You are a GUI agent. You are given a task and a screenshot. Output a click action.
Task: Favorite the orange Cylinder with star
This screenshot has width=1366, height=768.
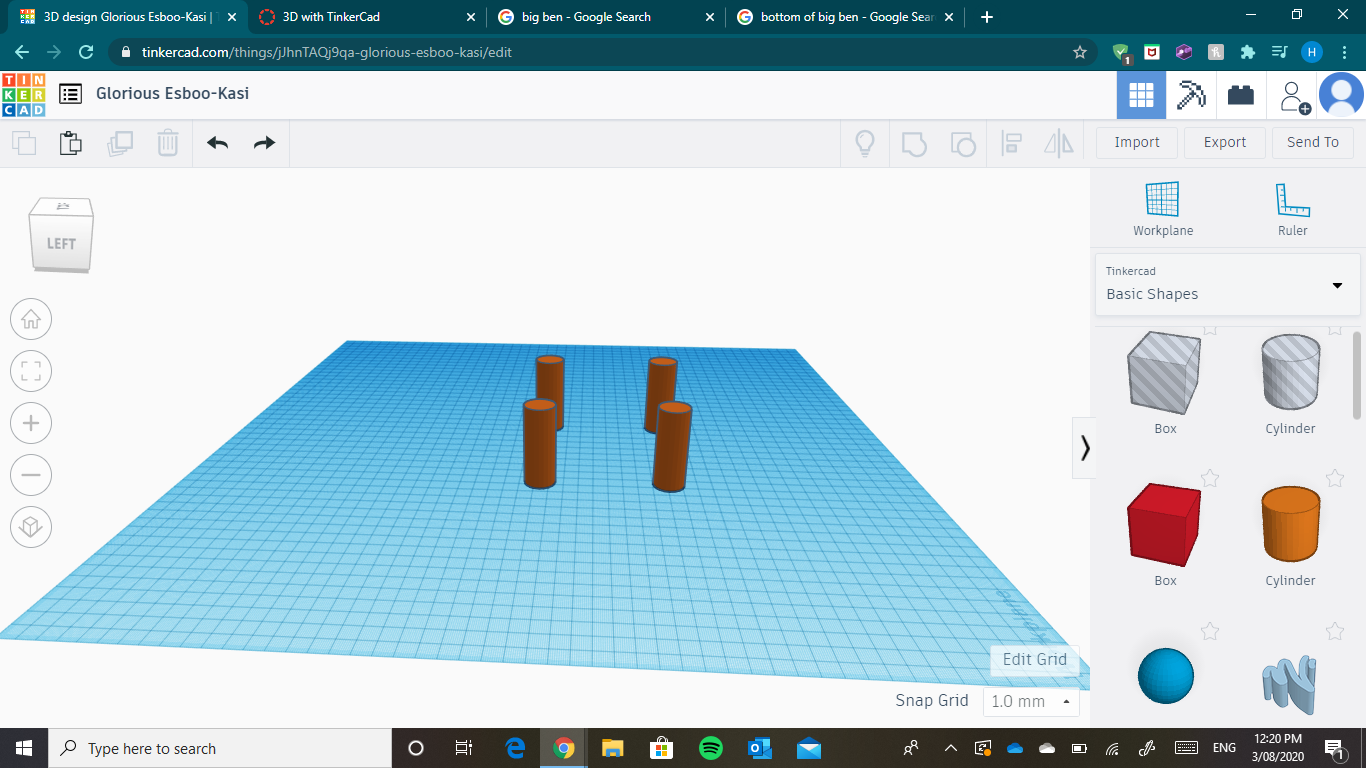click(x=1335, y=478)
